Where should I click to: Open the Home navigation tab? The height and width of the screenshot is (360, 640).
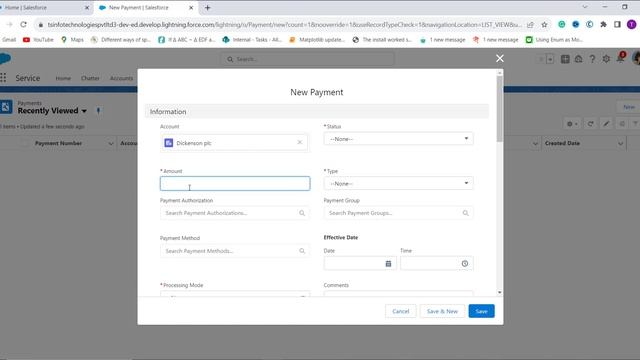click(63, 78)
